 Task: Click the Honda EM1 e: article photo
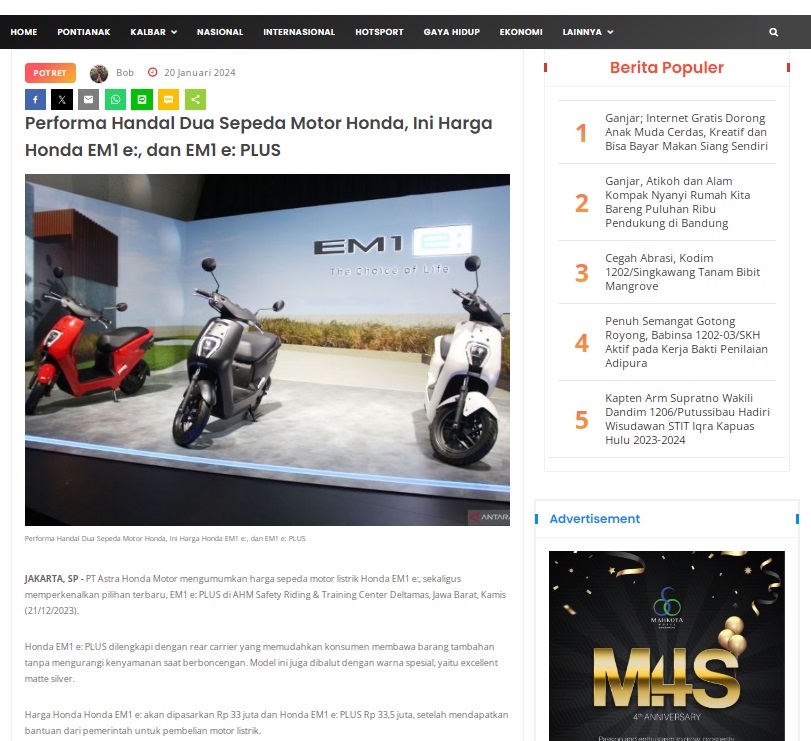(267, 350)
